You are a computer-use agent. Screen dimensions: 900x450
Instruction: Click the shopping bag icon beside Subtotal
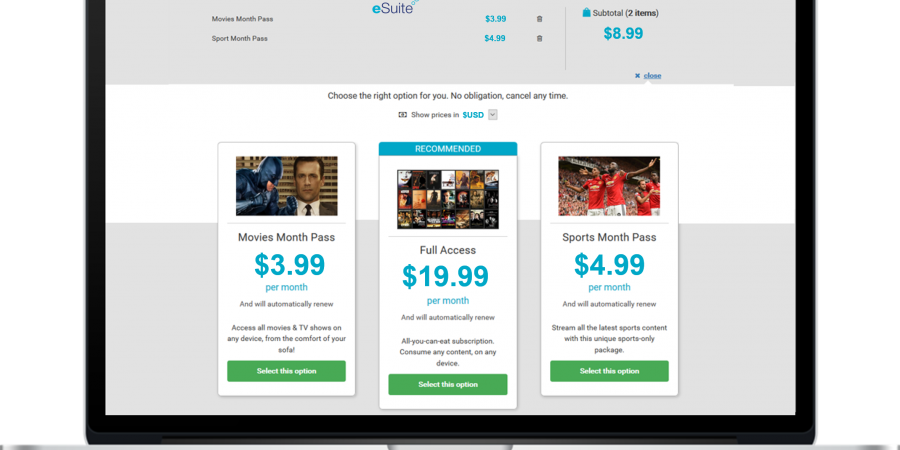[x=586, y=12]
